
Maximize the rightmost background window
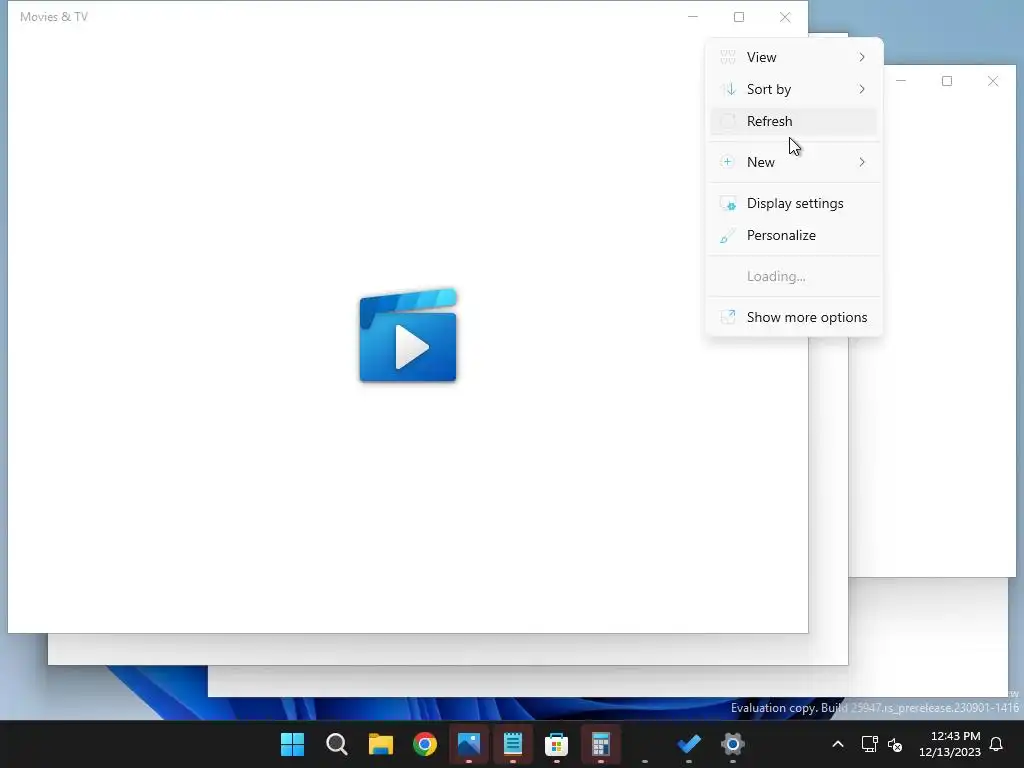[947, 81]
